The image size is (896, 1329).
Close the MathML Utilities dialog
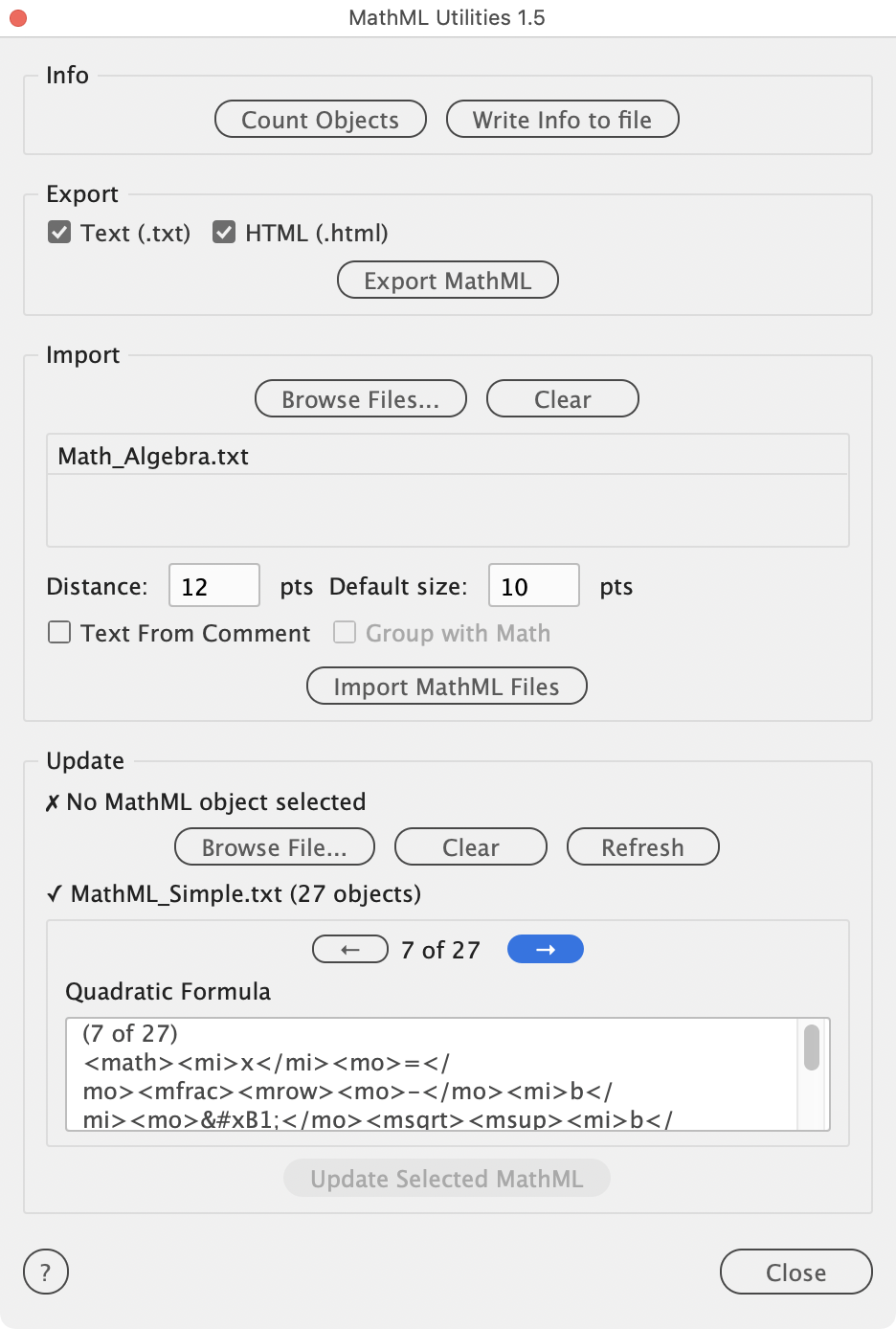pos(796,1273)
